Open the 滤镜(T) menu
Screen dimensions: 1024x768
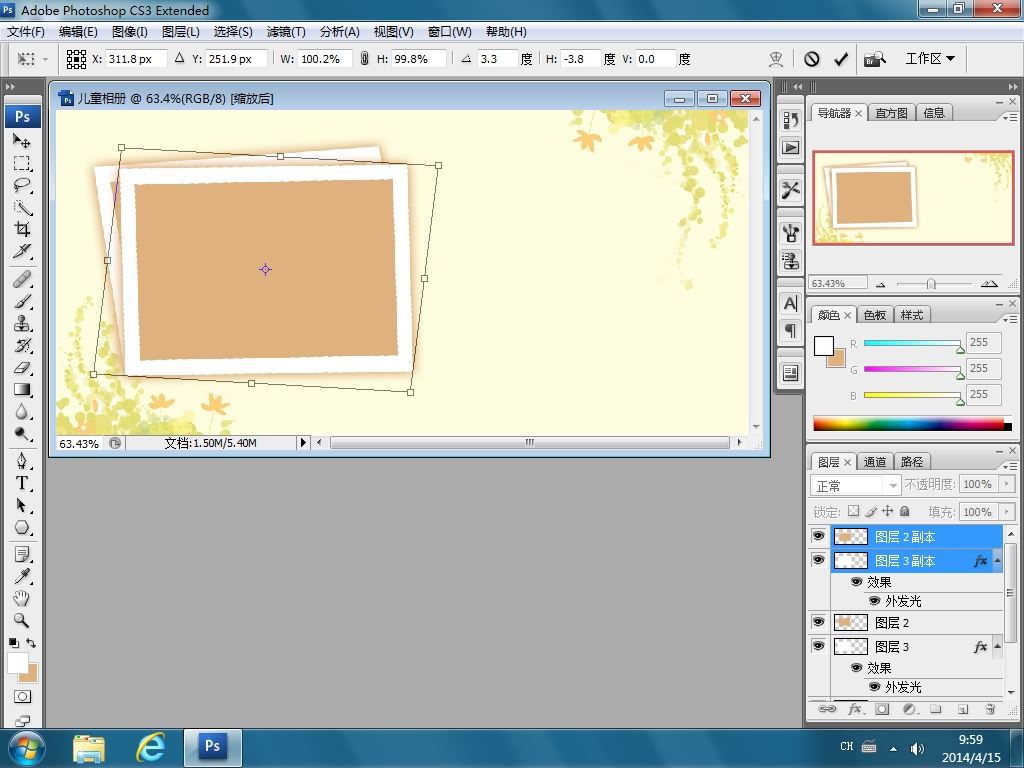click(x=286, y=32)
